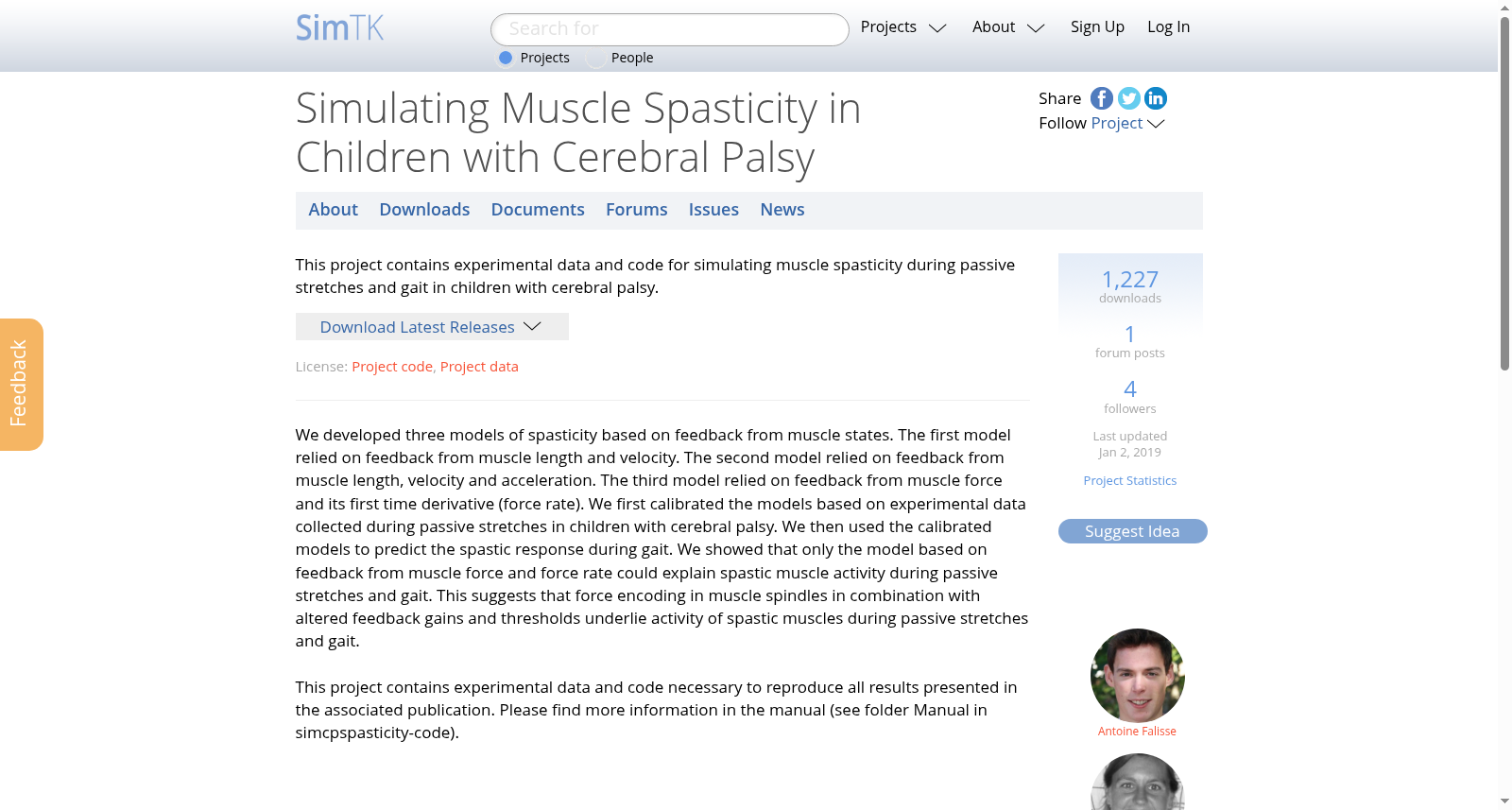The width and height of the screenshot is (1512, 810).
Task: Expand Download Latest Releases menu
Action: pyautogui.click(x=432, y=327)
